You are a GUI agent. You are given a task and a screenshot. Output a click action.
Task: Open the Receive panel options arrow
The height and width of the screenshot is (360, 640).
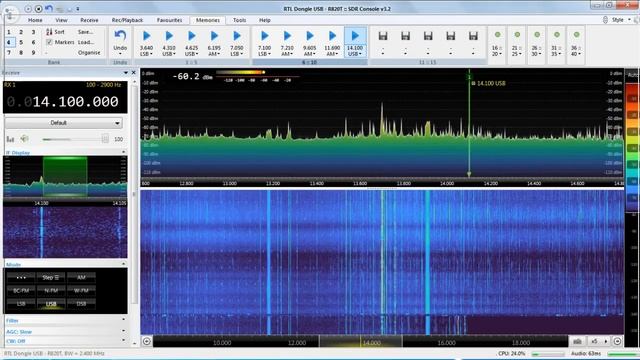point(126,73)
